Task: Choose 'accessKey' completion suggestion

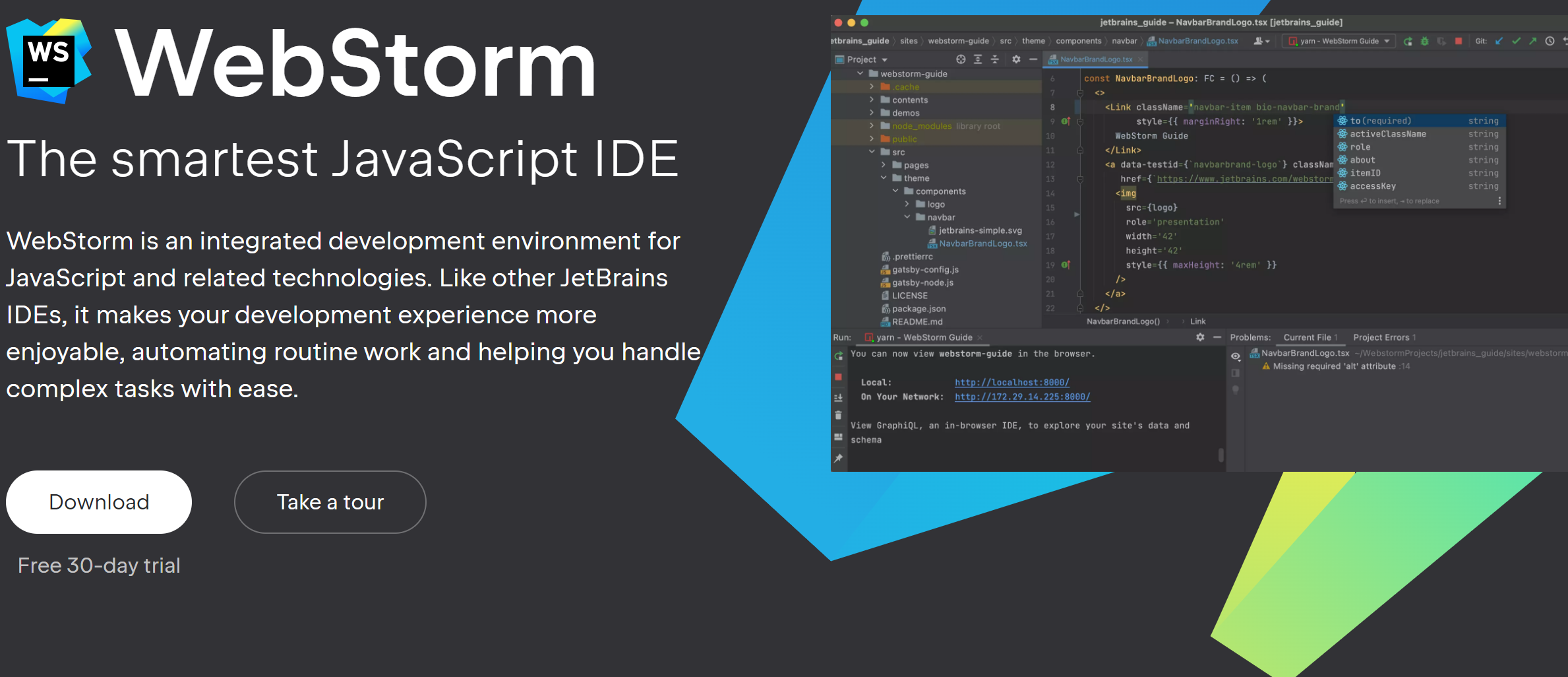Action: pyautogui.click(x=1420, y=186)
